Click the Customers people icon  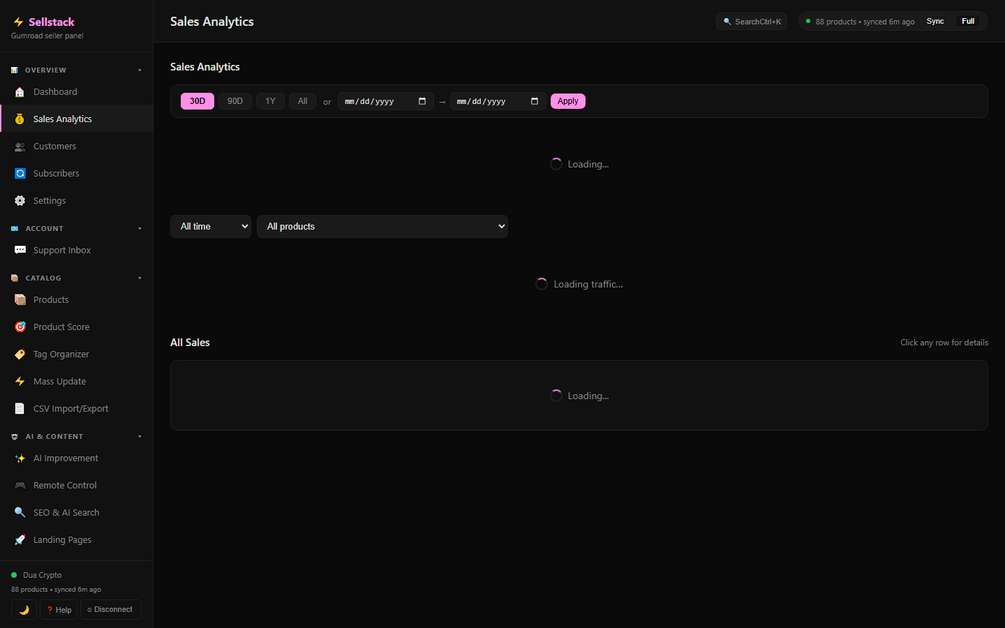(x=20, y=146)
